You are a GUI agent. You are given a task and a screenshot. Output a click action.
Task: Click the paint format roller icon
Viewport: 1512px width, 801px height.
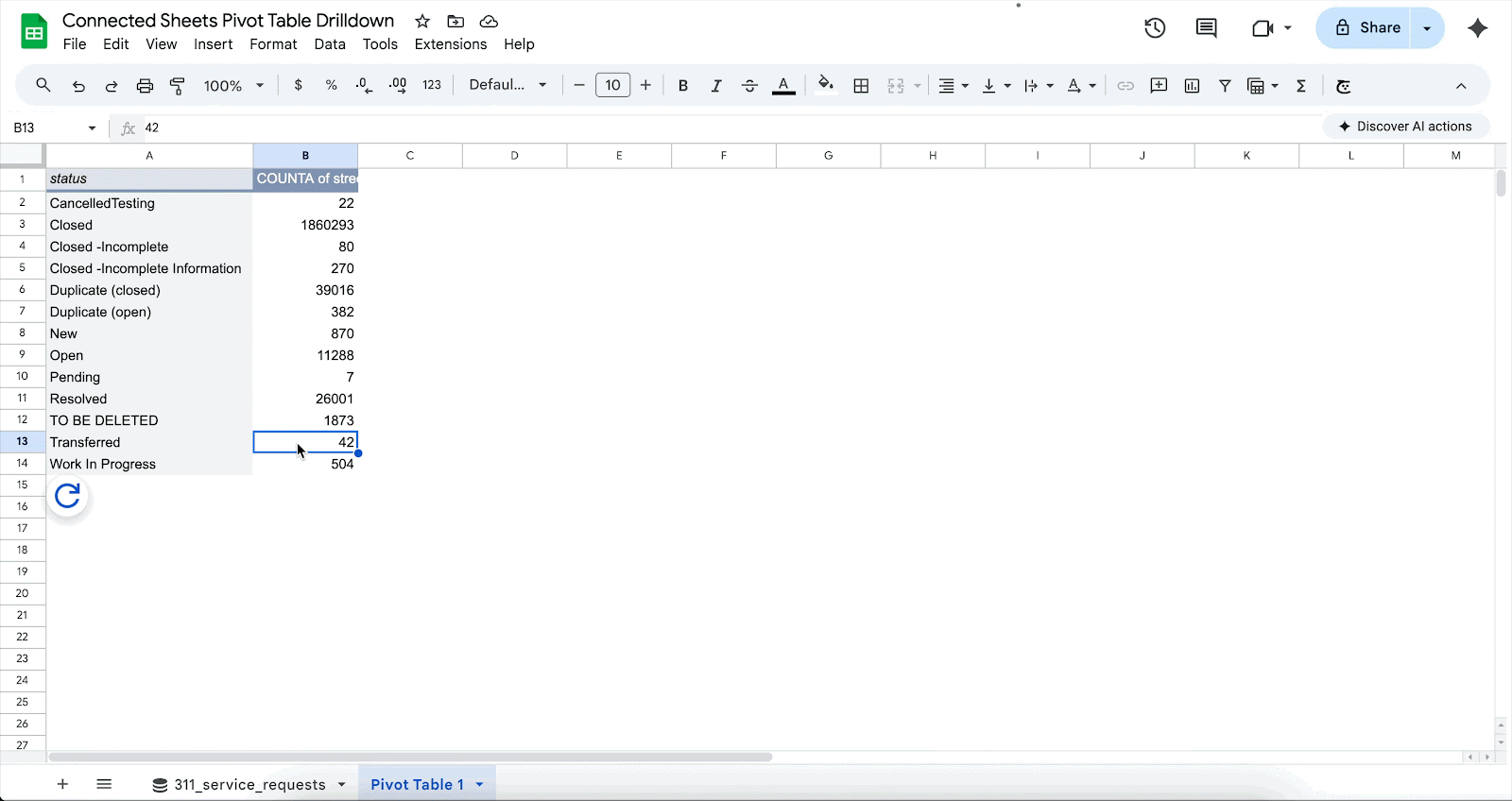(178, 86)
